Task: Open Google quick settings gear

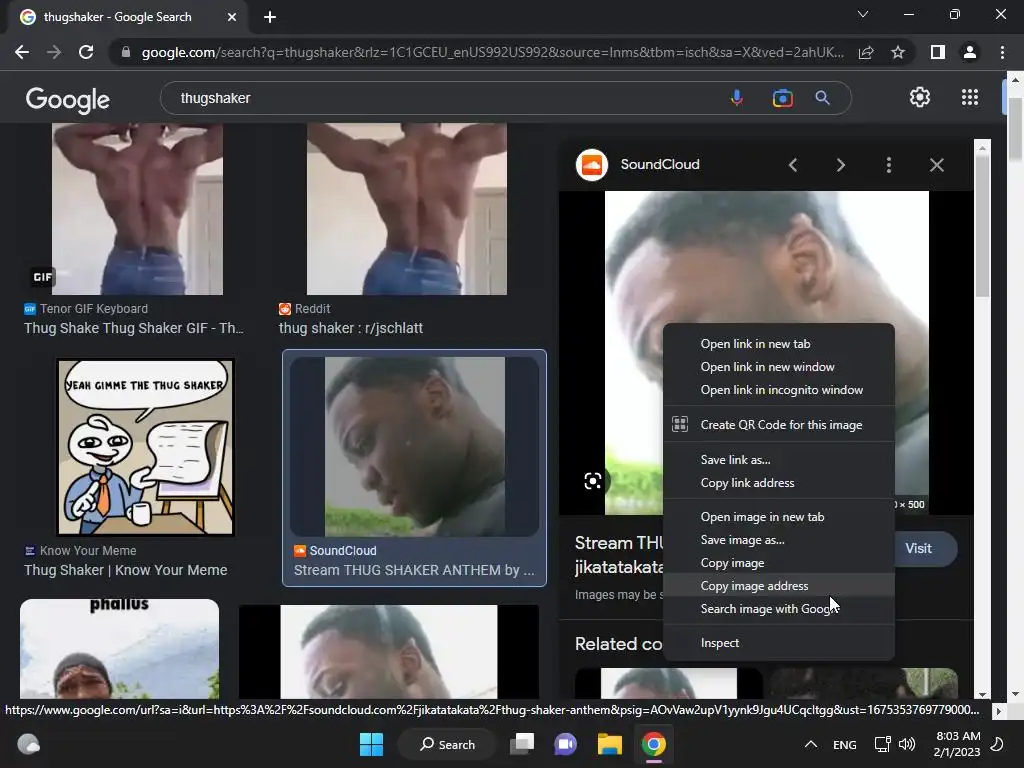Action: [920, 97]
